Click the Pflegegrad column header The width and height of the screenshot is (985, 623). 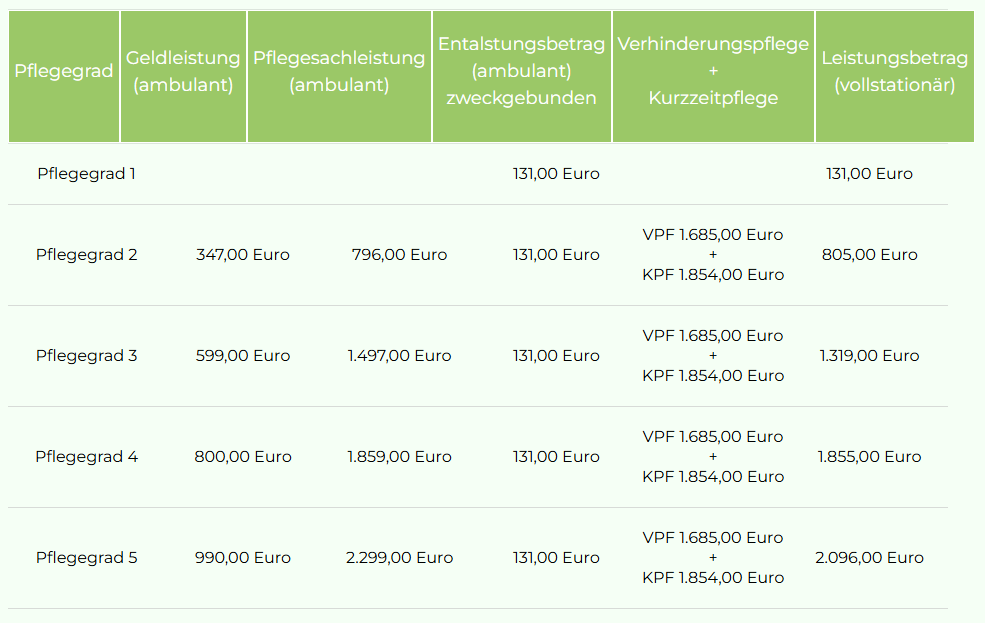coord(64,72)
